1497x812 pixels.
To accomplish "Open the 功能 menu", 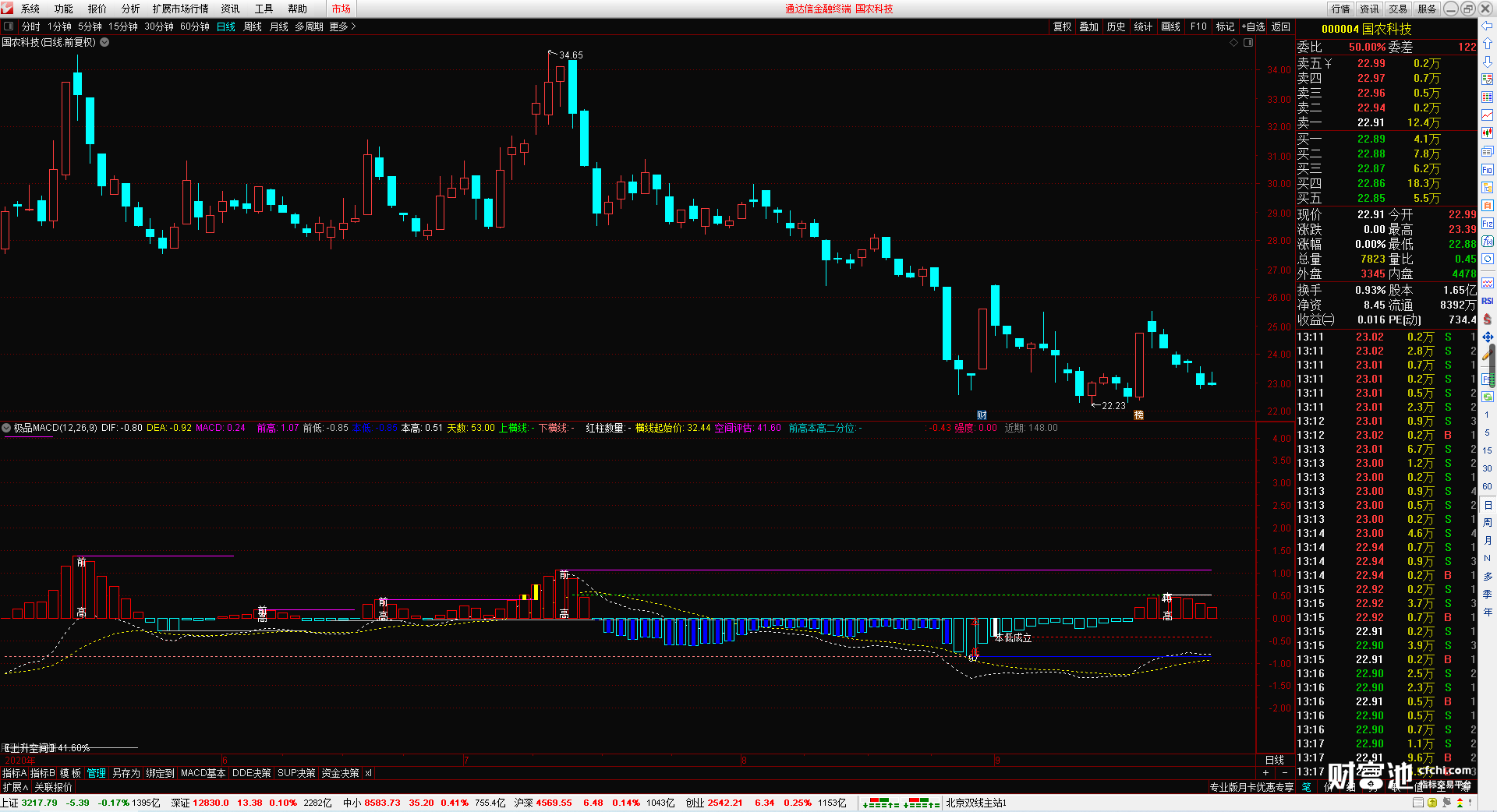I will [x=64, y=9].
